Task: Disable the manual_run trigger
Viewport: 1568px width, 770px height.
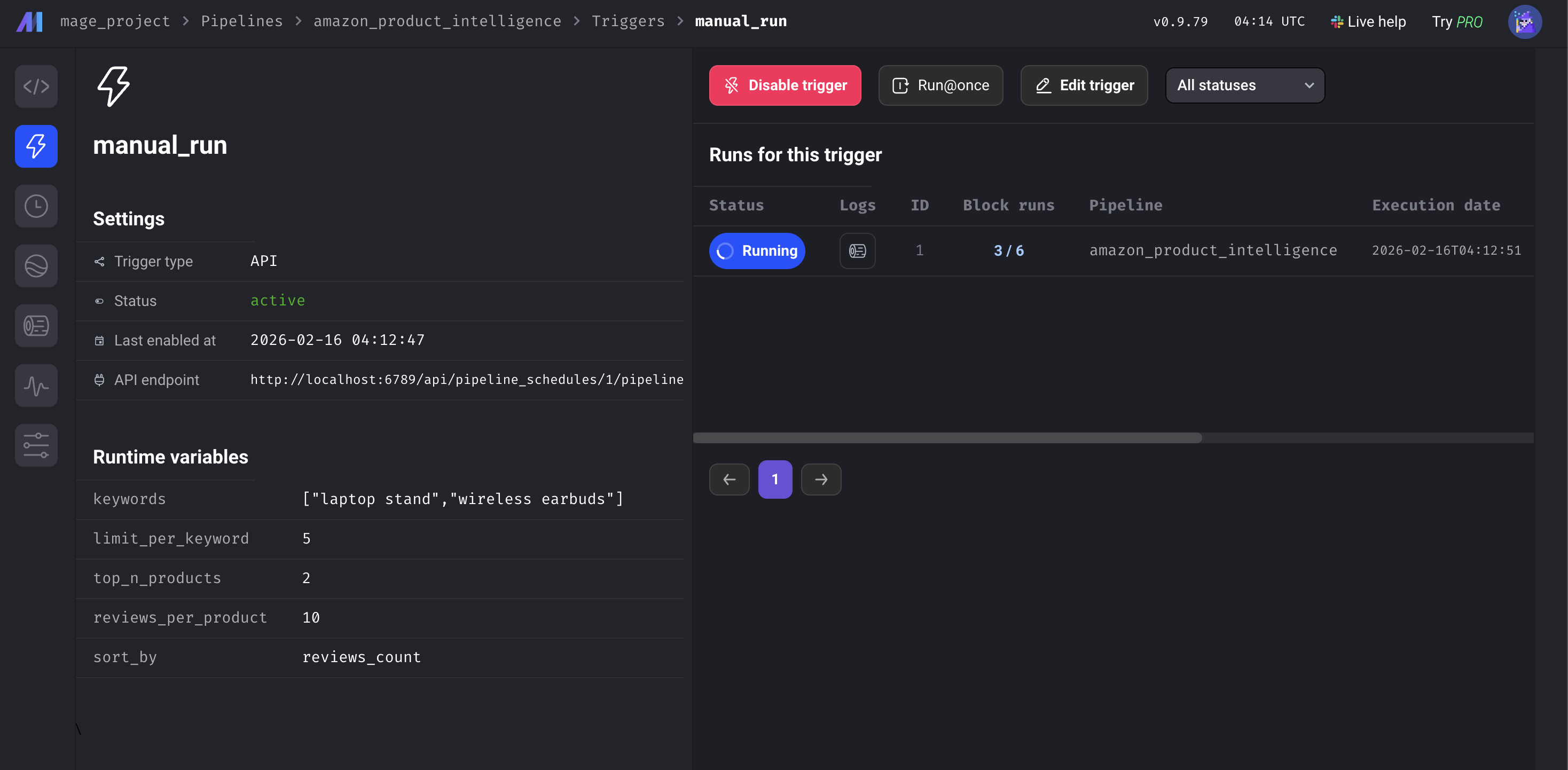Action: (x=785, y=85)
